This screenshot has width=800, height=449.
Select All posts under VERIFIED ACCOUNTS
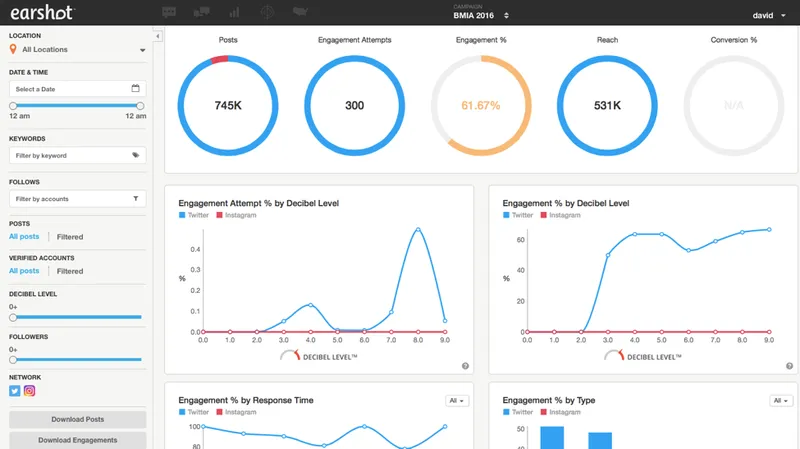24,270
